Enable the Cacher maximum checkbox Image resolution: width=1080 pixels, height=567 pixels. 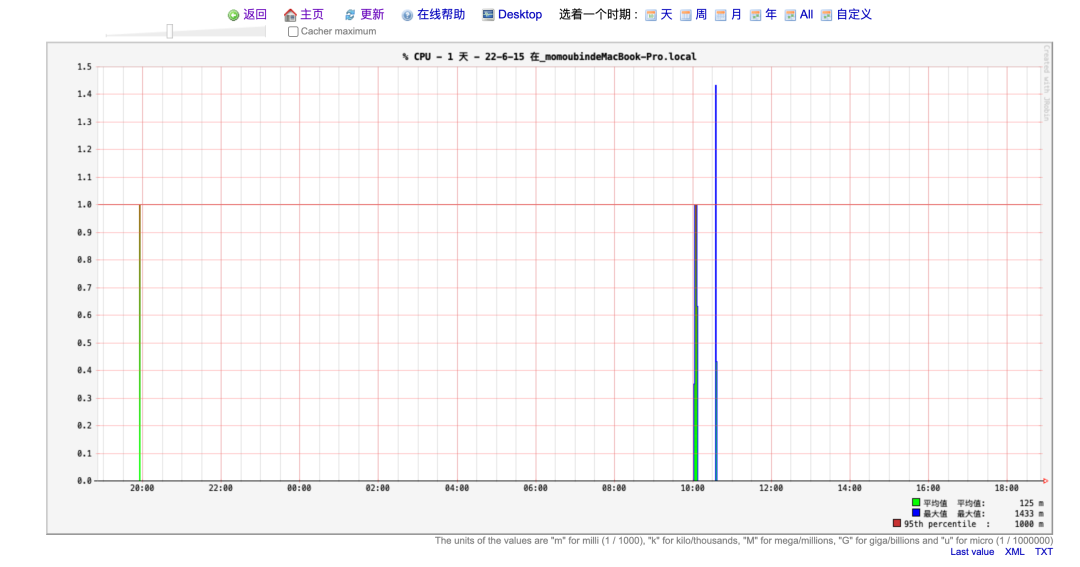click(x=293, y=32)
